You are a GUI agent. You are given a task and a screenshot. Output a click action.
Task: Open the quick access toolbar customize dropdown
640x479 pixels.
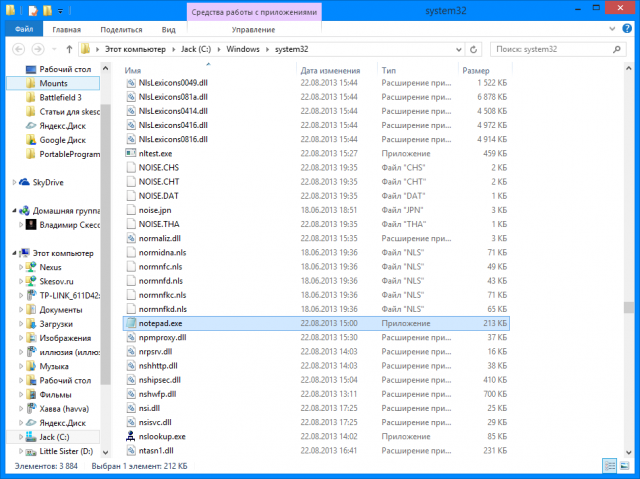coord(60,11)
